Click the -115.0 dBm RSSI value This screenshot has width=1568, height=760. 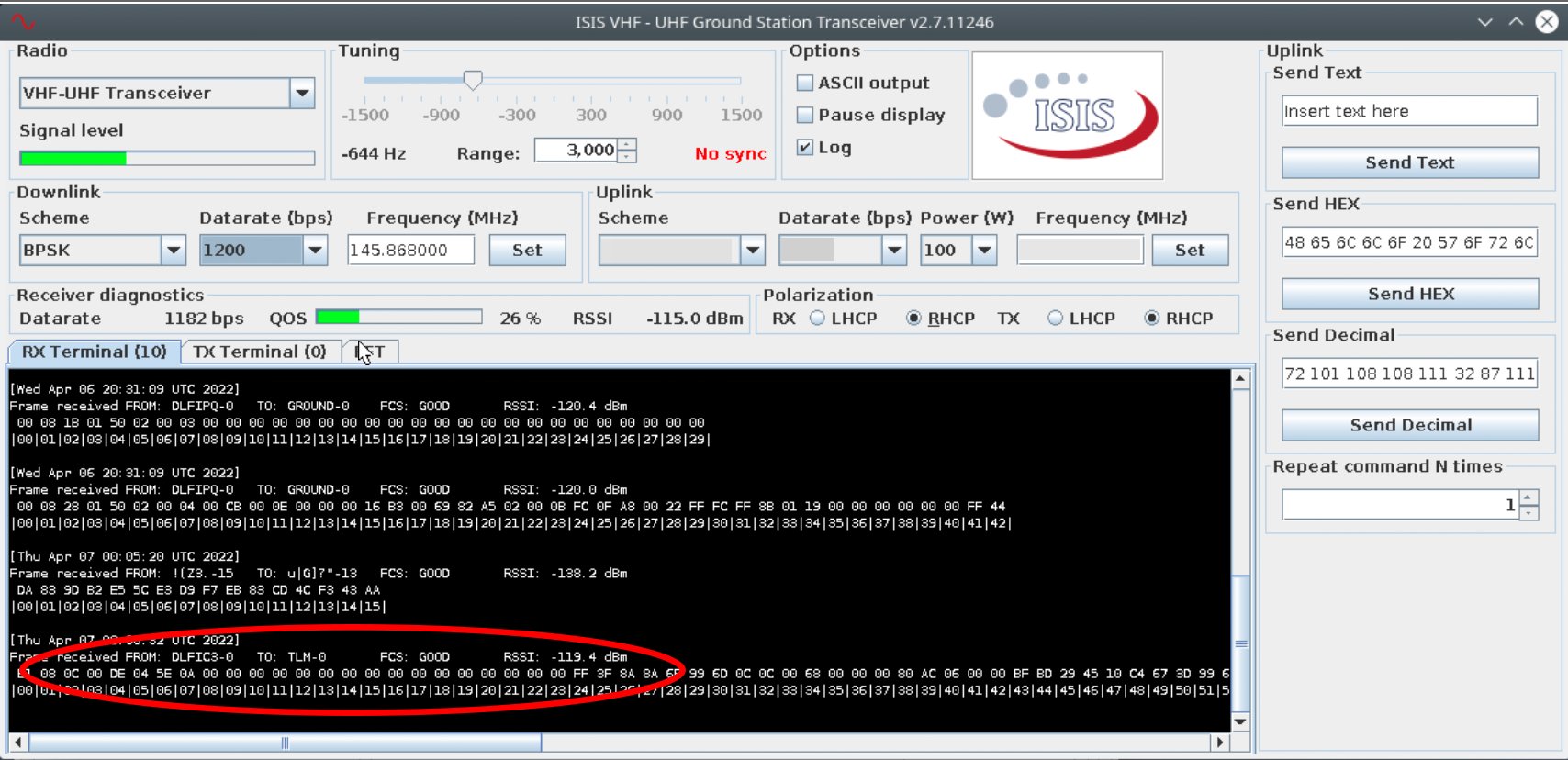[694, 318]
